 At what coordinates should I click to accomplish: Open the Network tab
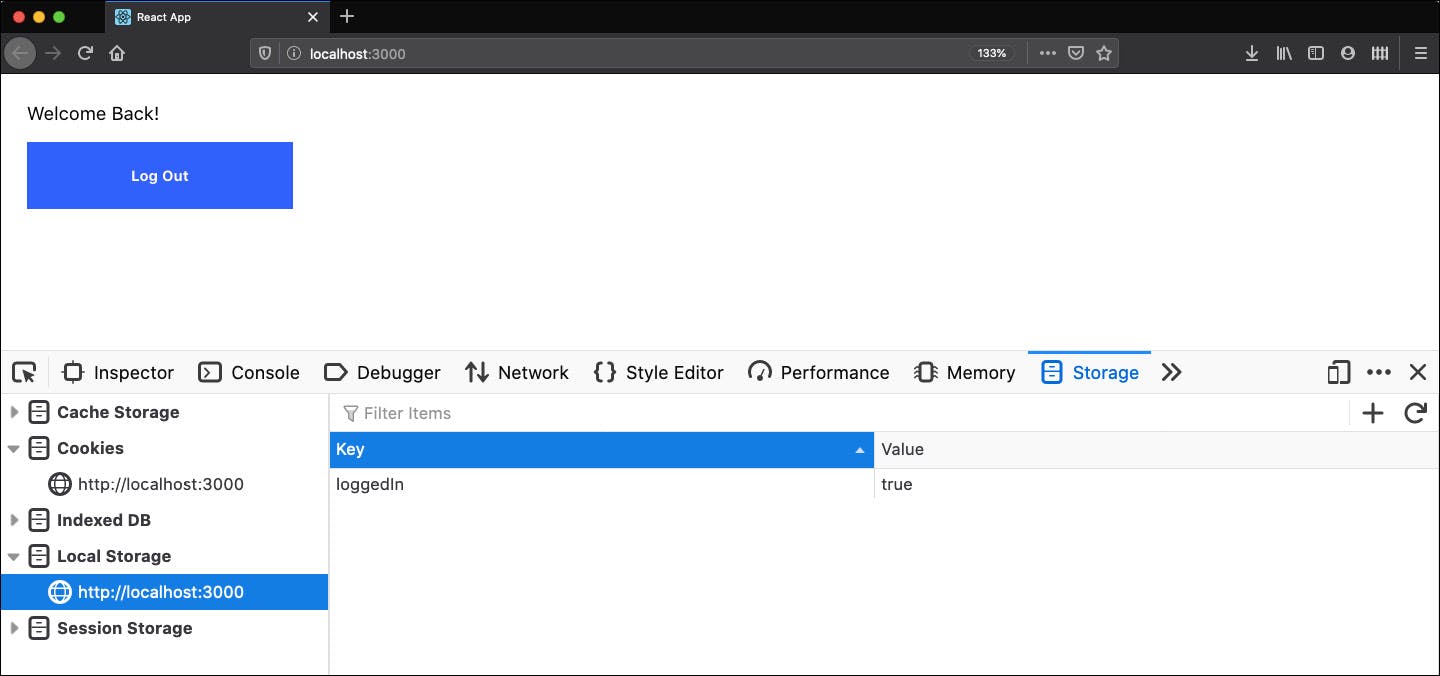(x=517, y=373)
